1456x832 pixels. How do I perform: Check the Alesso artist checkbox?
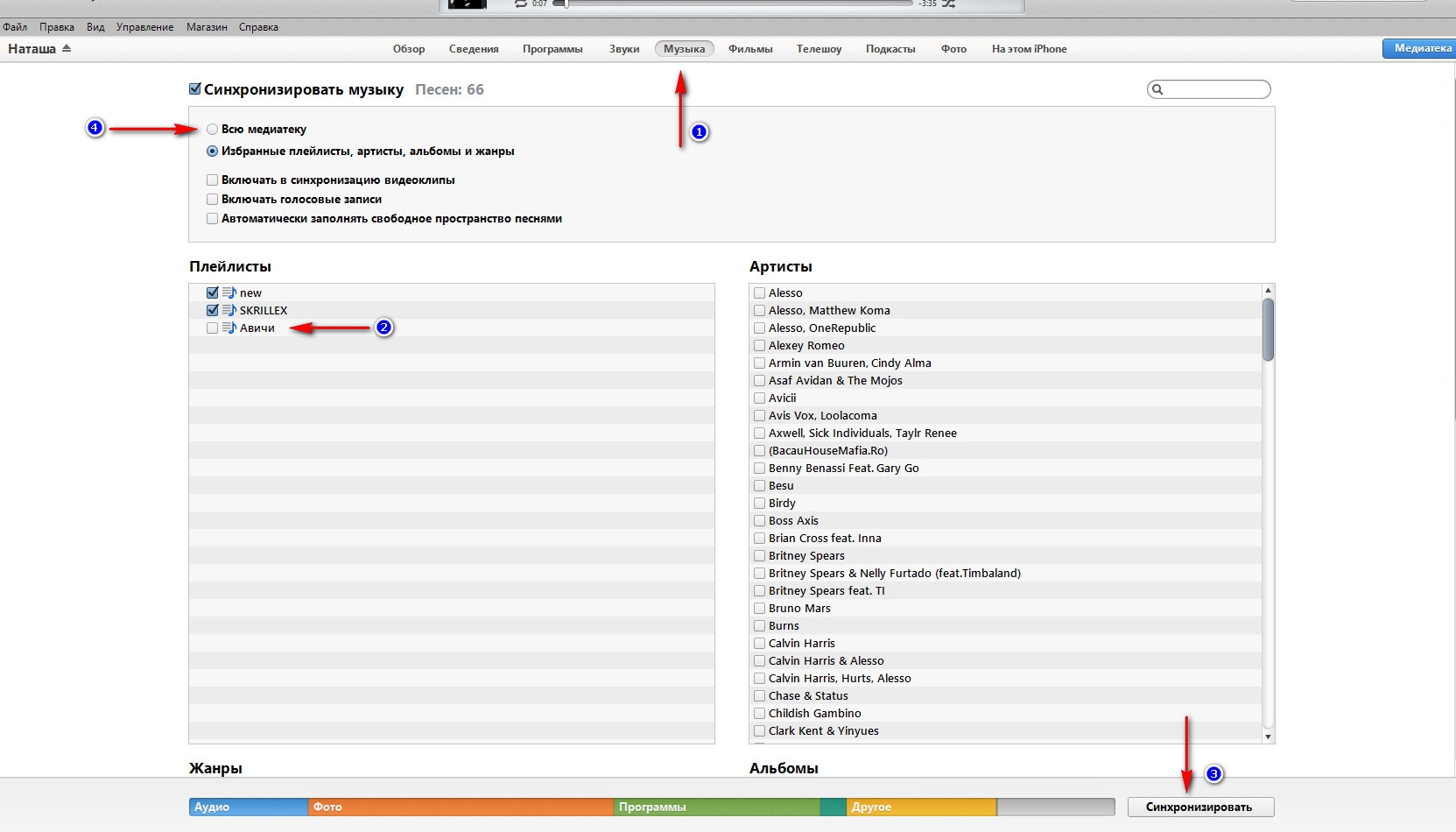pos(759,293)
